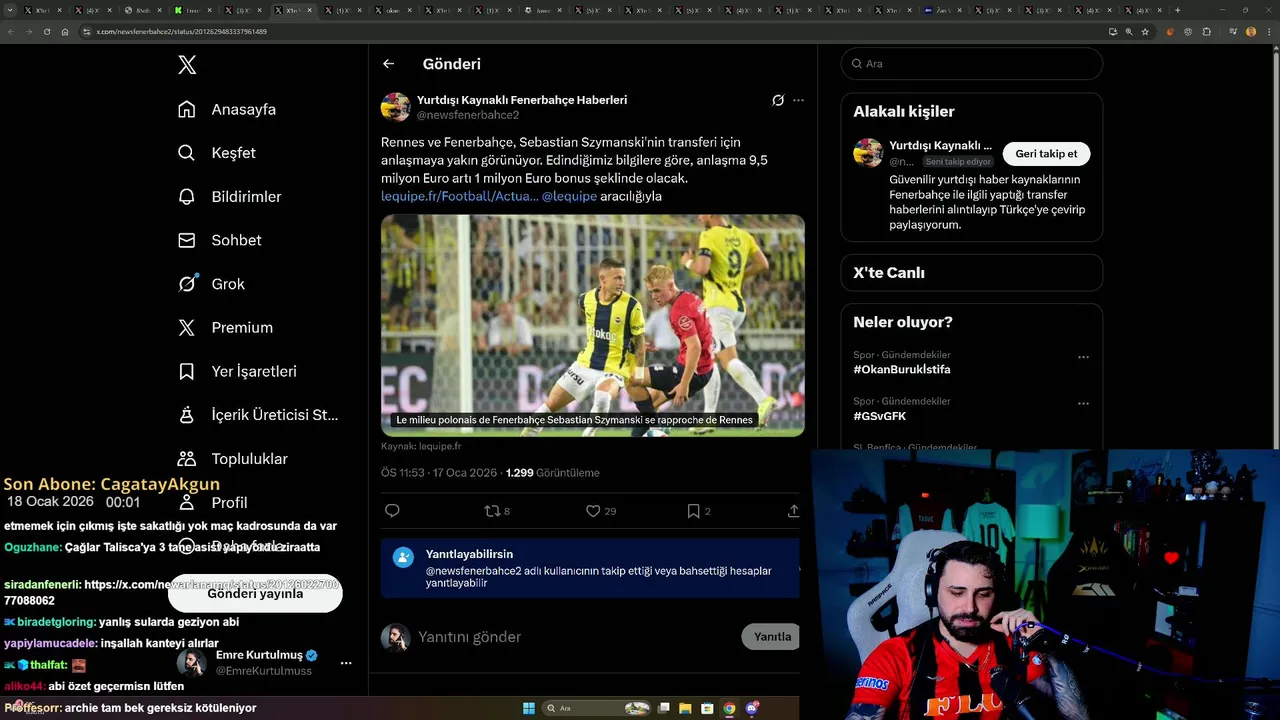Open Microsoft Store from the taskbar

(x=707, y=708)
